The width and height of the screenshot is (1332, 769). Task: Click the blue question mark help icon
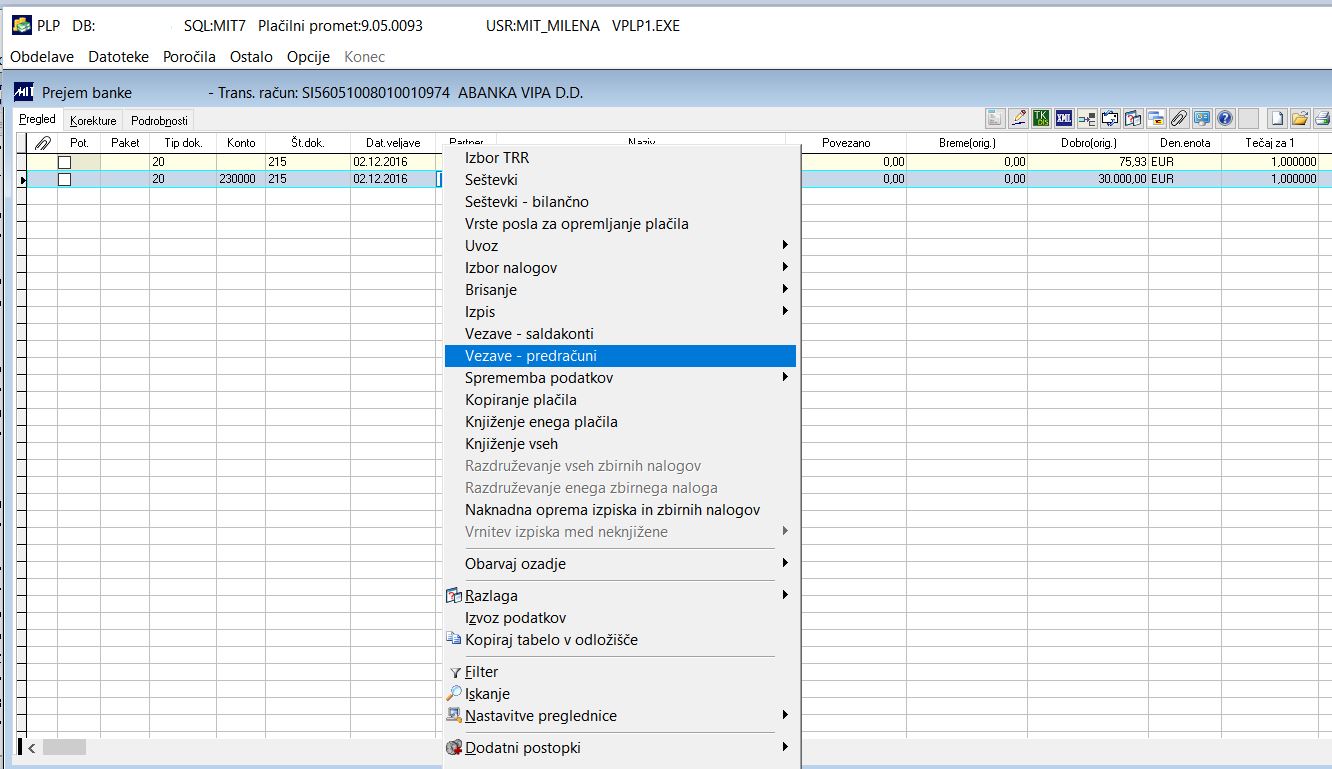pyautogui.click(x=1225, y=118)
